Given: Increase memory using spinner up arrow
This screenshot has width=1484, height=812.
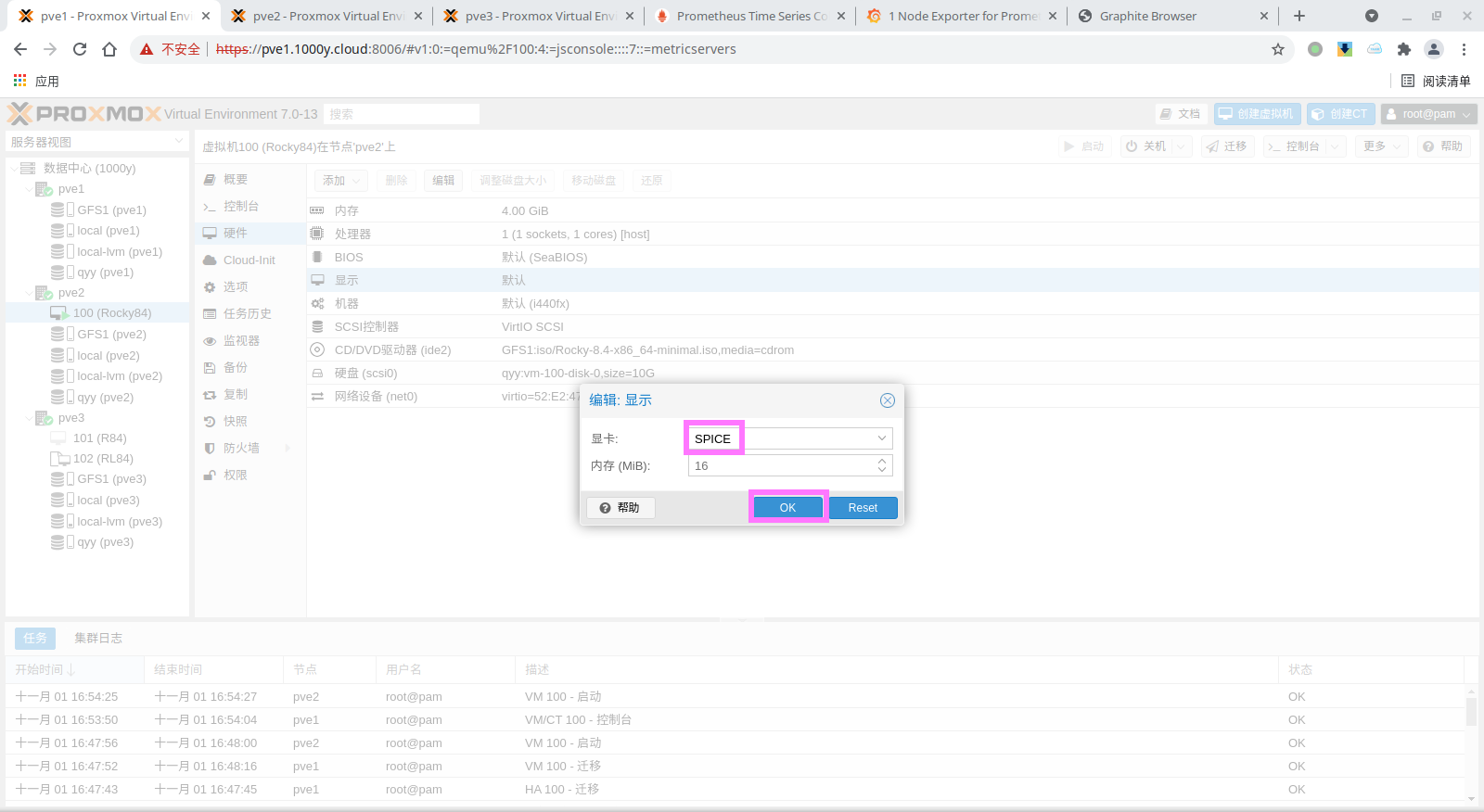Looking at the screenshot, I should coord(882,461).
